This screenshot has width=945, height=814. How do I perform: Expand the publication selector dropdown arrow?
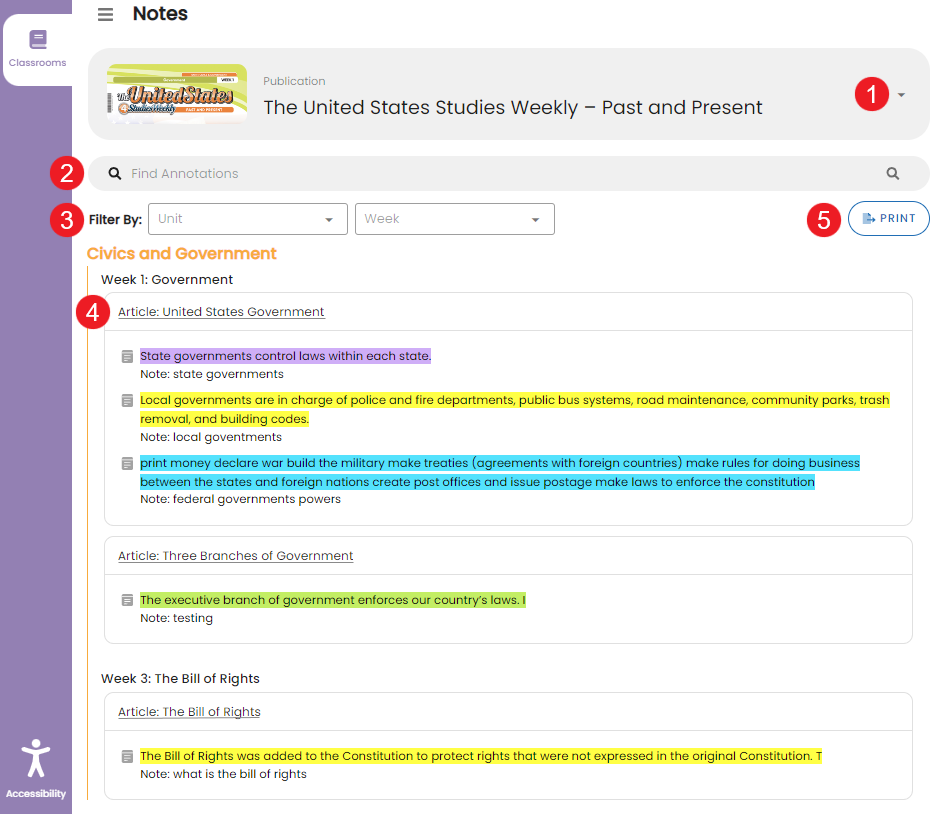(x=901, y=95)
